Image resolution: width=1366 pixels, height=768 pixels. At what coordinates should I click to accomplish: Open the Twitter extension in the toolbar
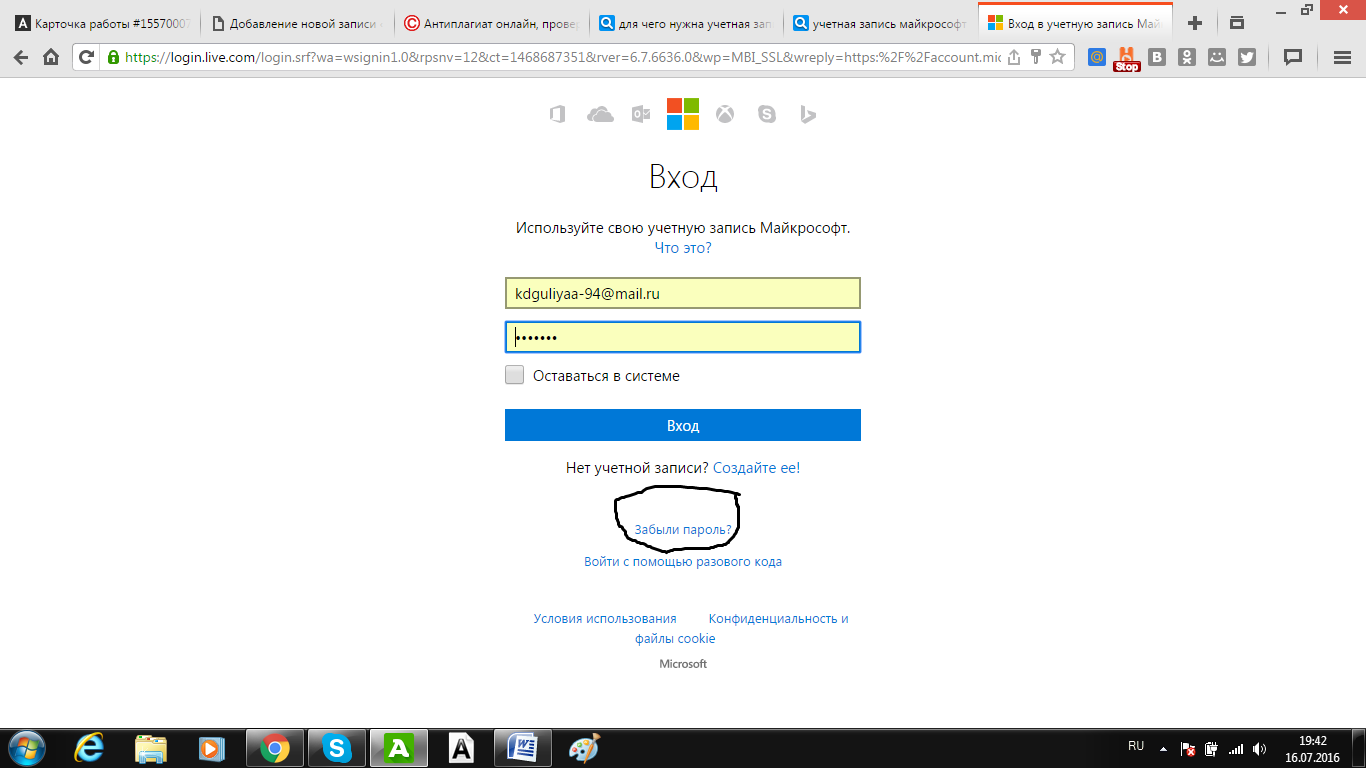(1246, 57)
